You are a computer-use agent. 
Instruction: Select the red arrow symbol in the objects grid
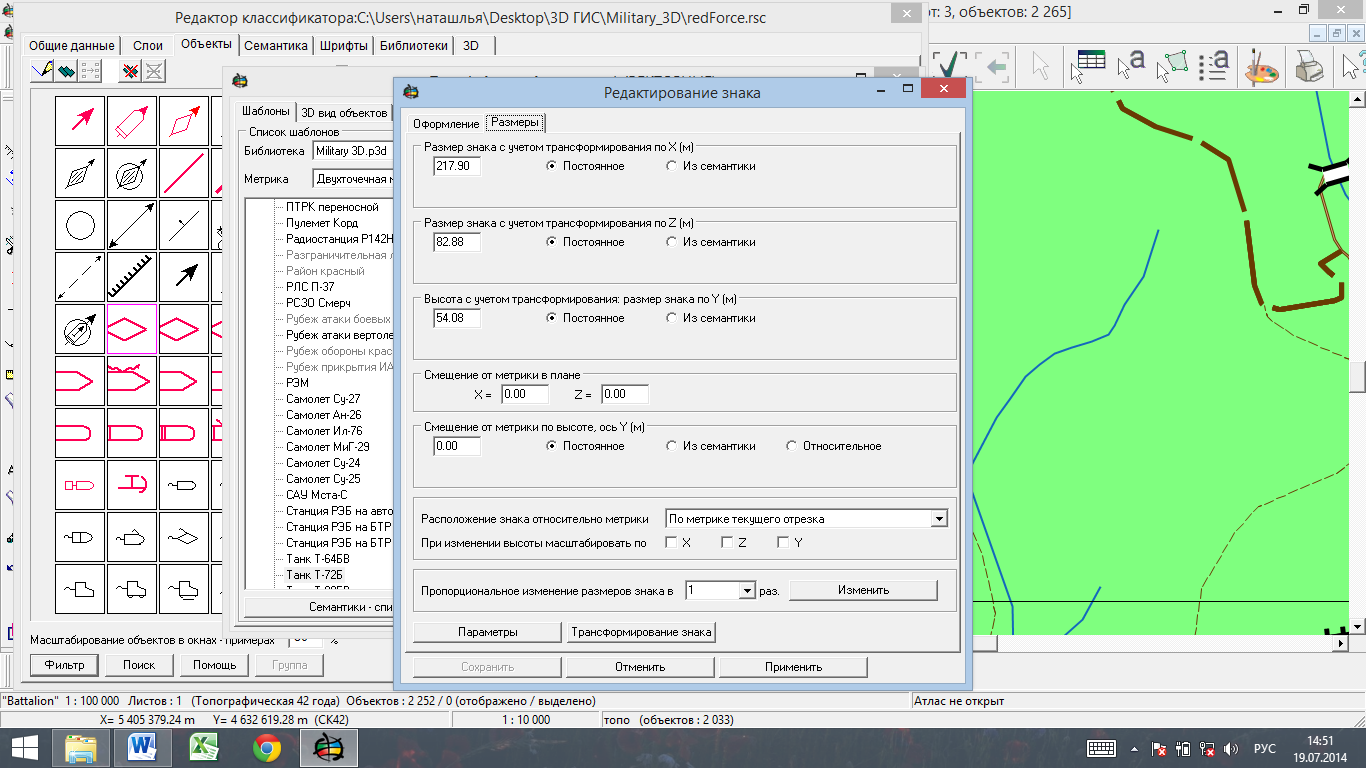(80, 122)
